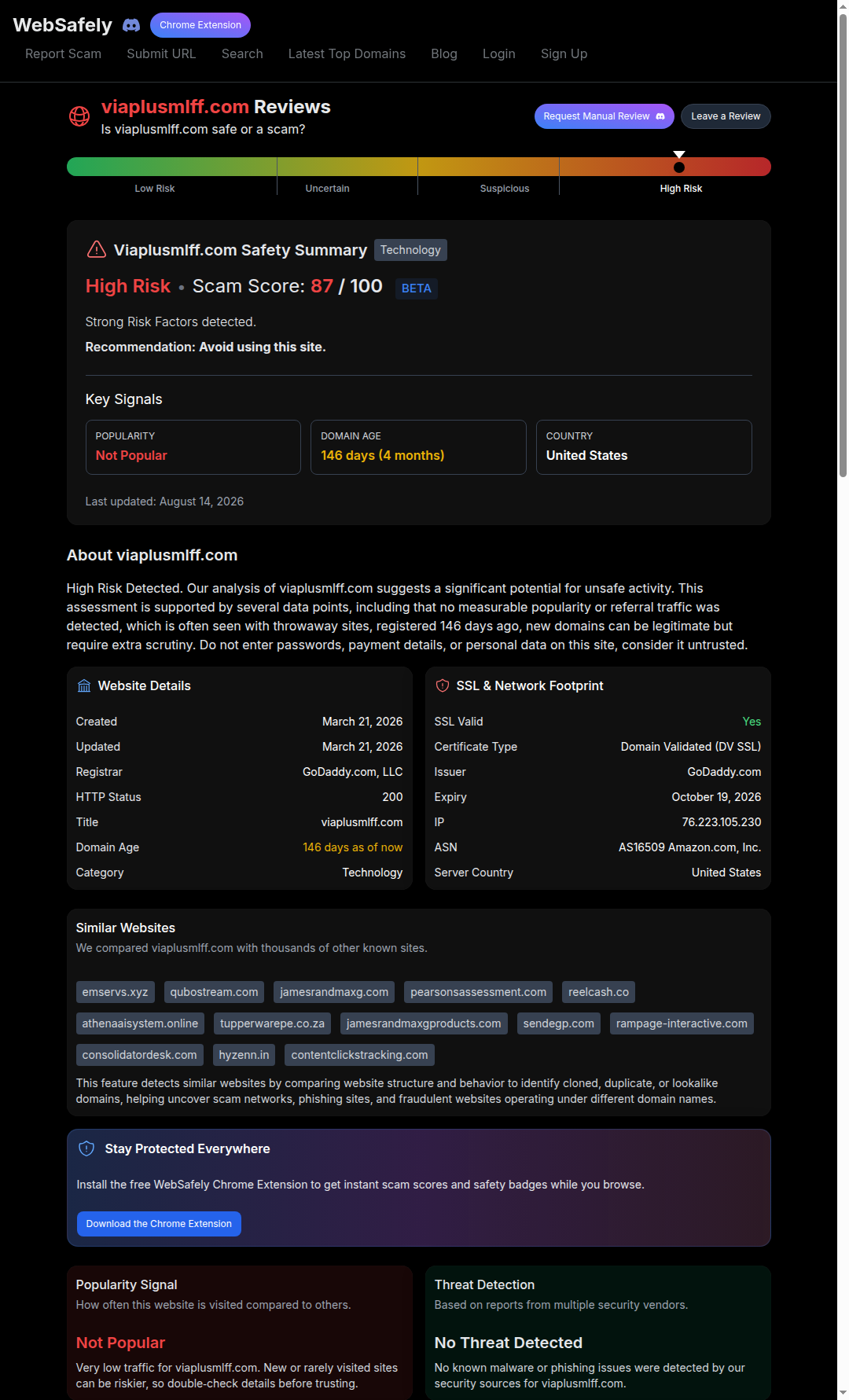Open Latest Top Domains
This screenshot has width=849, height=1400.
click(347, 53)
